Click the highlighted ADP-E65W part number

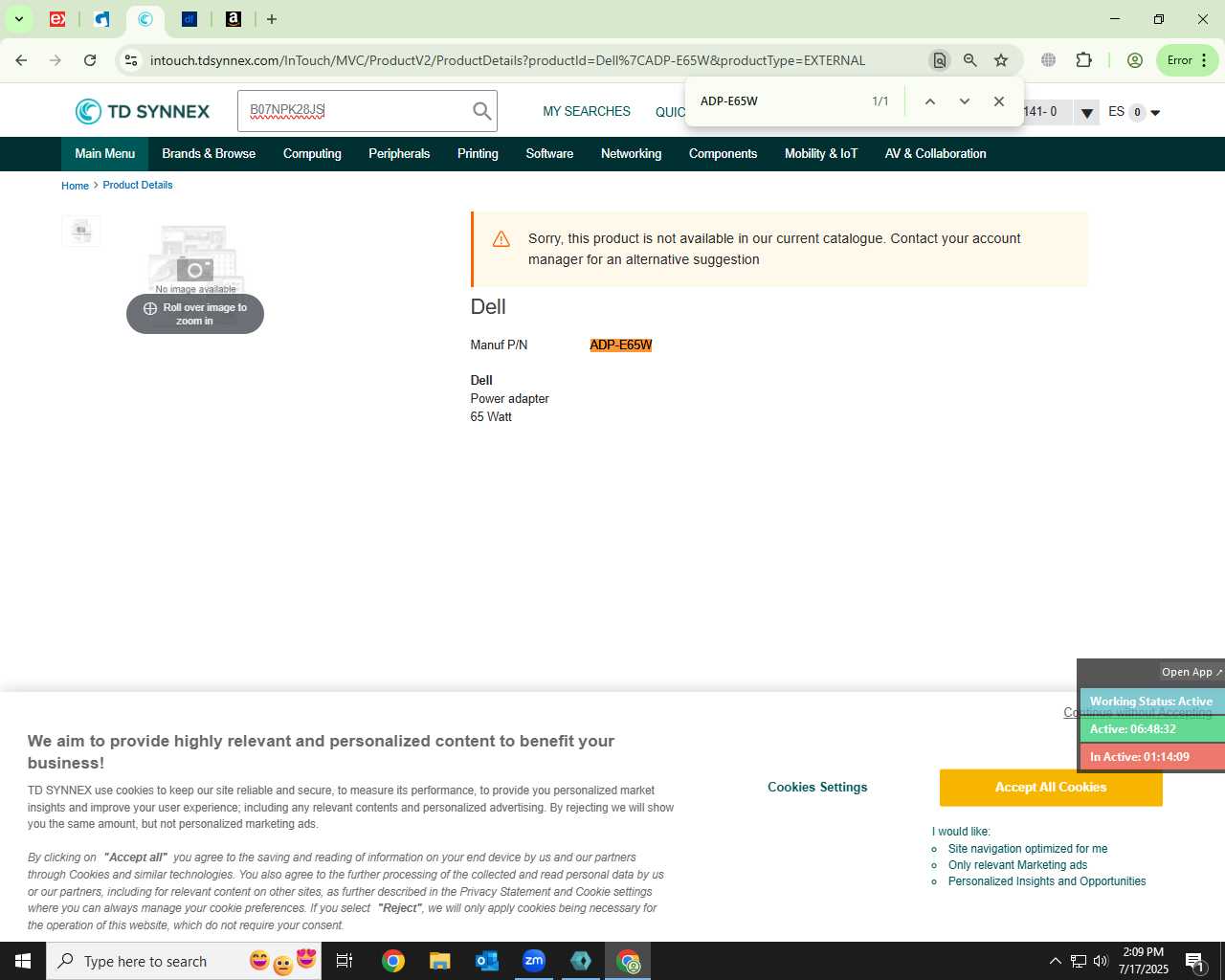[x=621, y=345]
